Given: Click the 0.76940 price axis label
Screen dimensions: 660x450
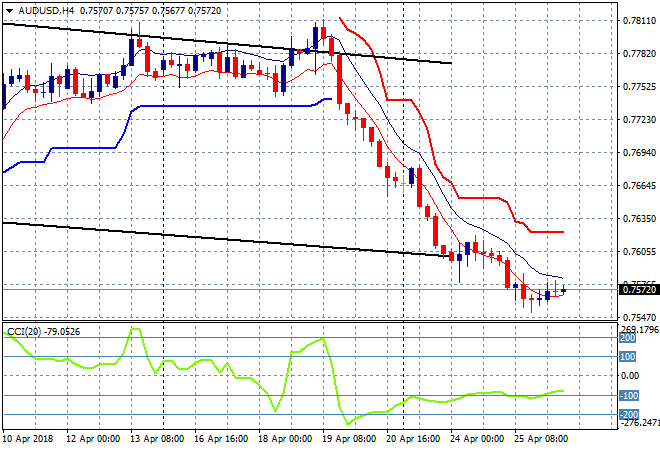Looking at the screenshot, I should coord(638,153).
